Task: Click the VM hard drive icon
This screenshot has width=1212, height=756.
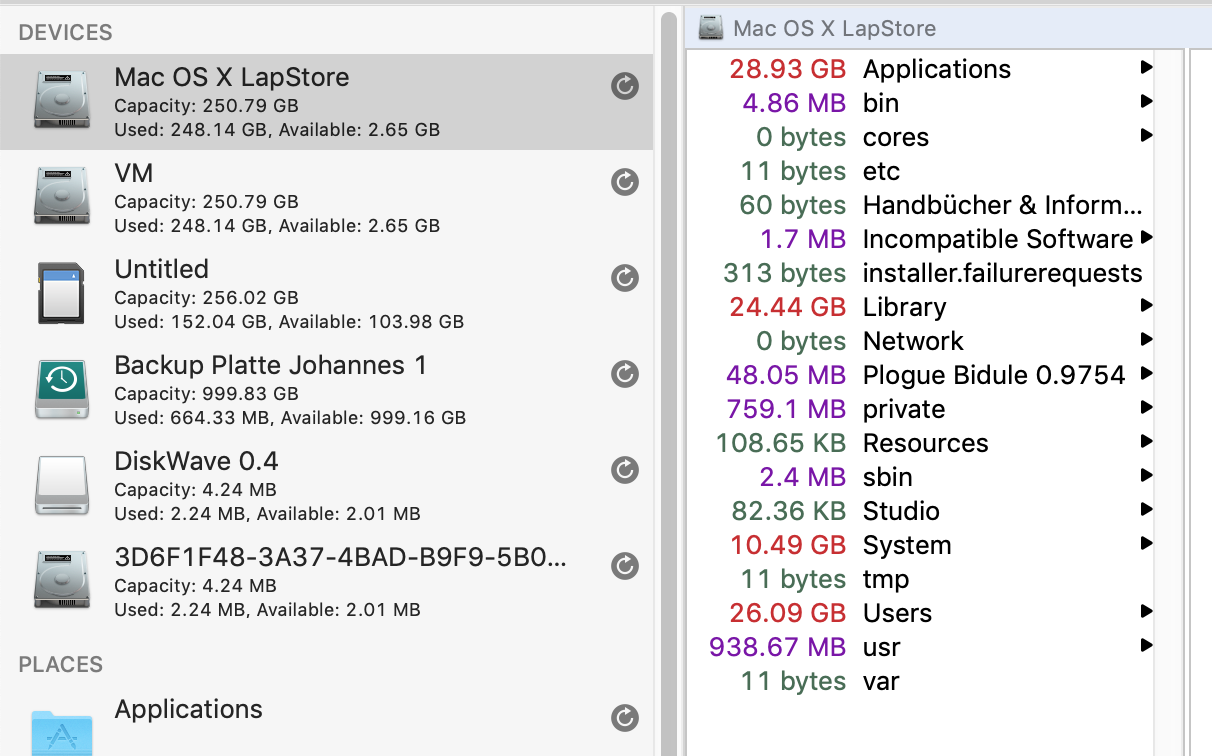Action: pyautogui.click(x=61, y=196)
